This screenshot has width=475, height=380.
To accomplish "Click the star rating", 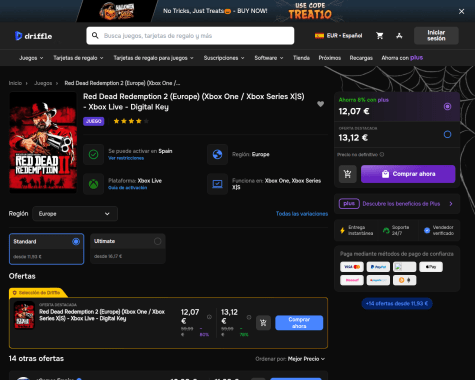I will click(x=131, y=121).
